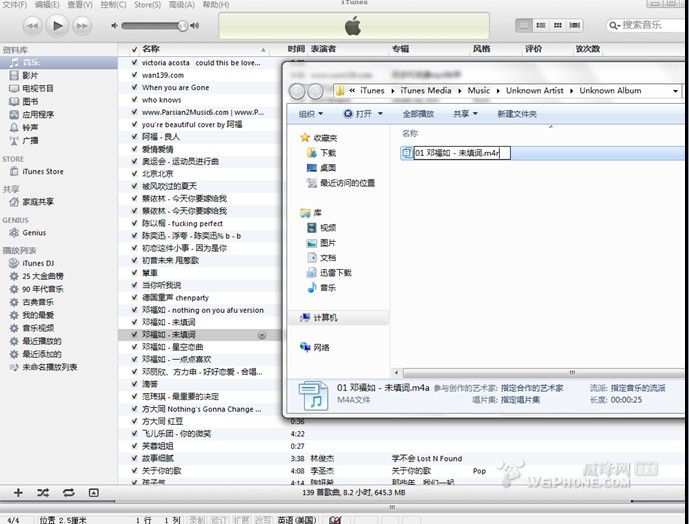Uncheck the song '单車'
This screenshot has height=524, width=689.
[134, 273]
